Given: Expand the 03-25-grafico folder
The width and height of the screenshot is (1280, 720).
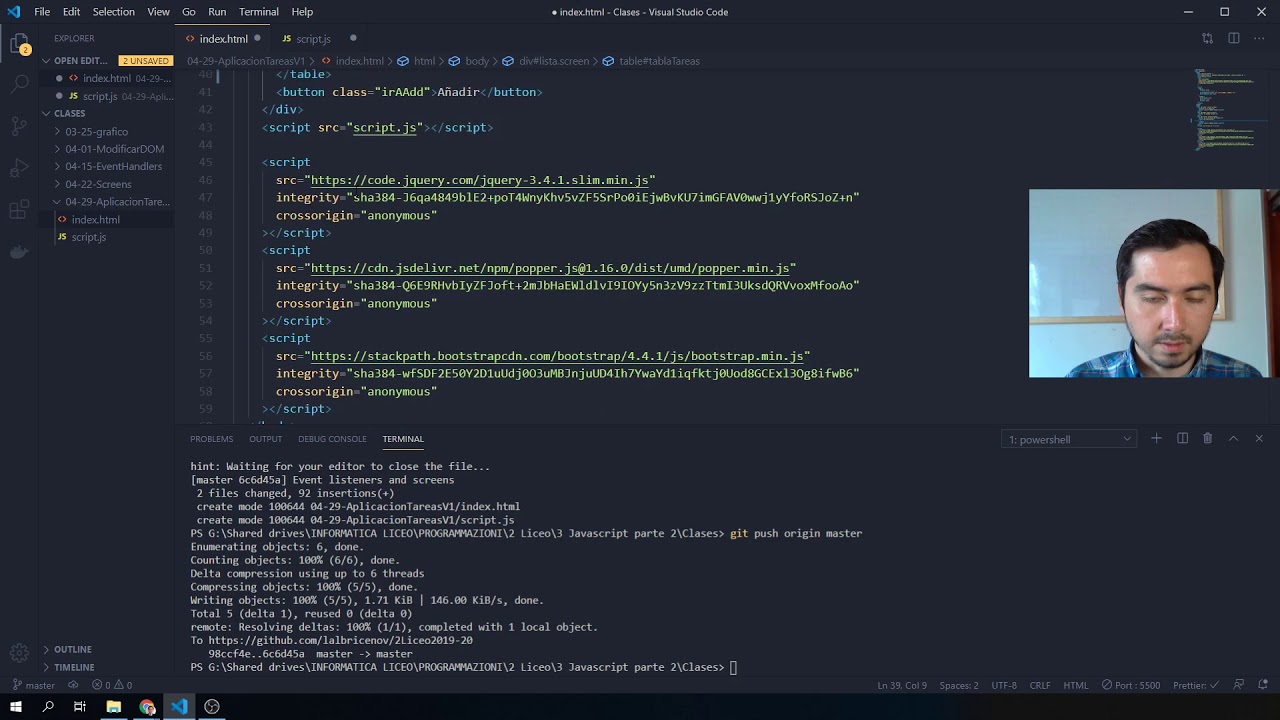Looking at the screenshot, I should click(x=97, y=132).
